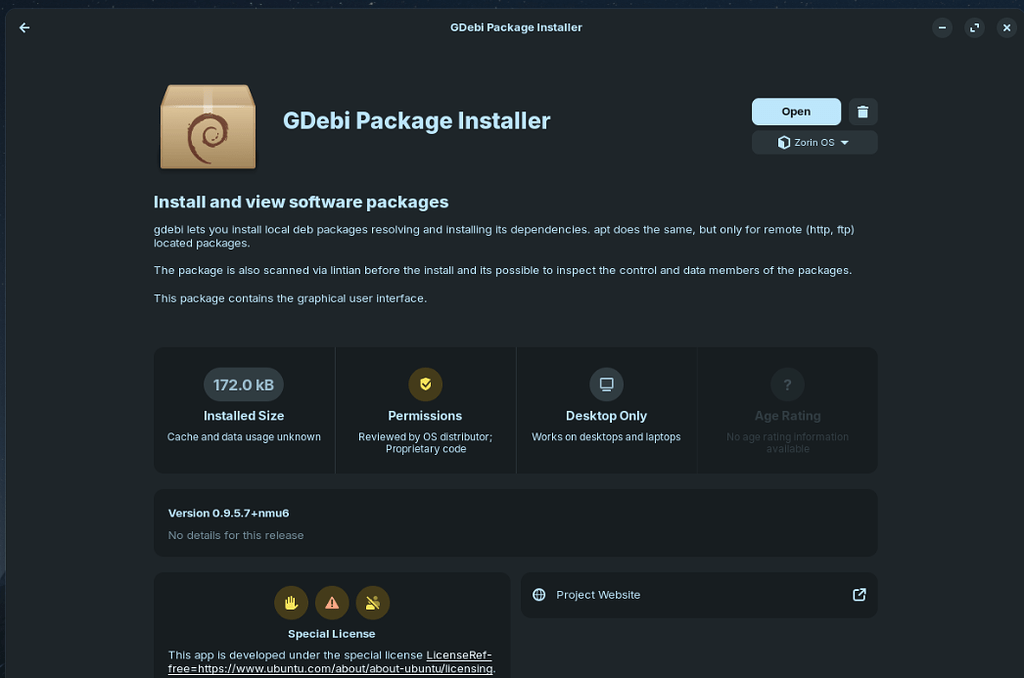
Task: Click the GDebi Package Installer title text
Action: 415,120
